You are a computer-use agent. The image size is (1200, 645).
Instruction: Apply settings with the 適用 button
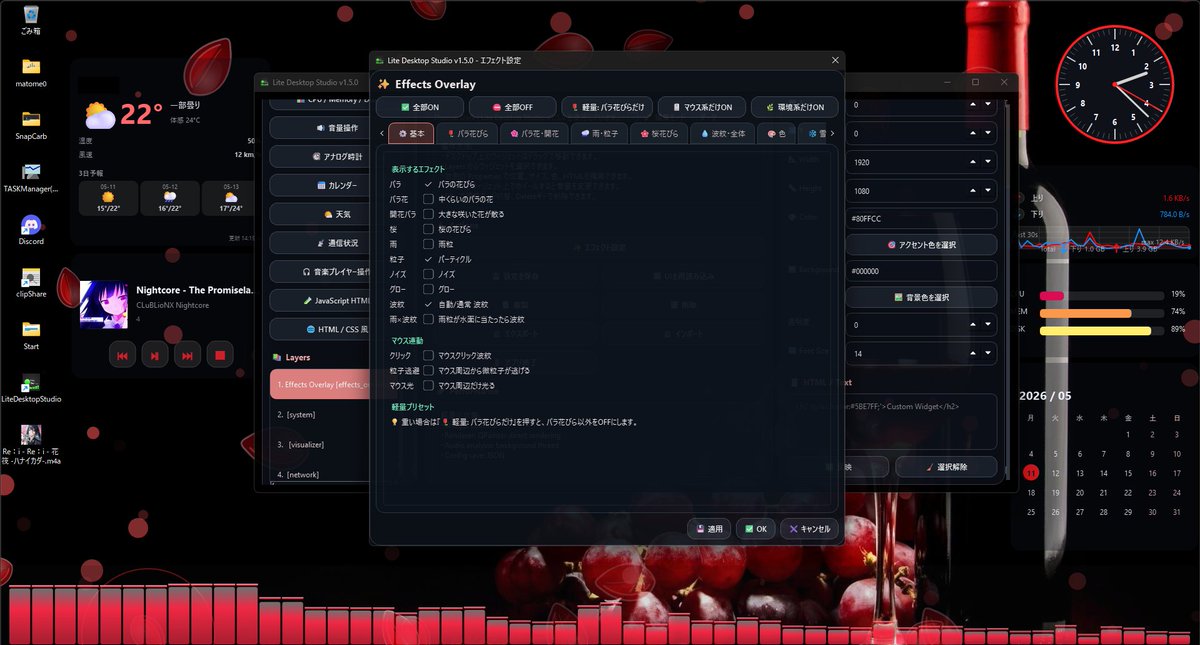pyautogui.click(x=709, y=529)
